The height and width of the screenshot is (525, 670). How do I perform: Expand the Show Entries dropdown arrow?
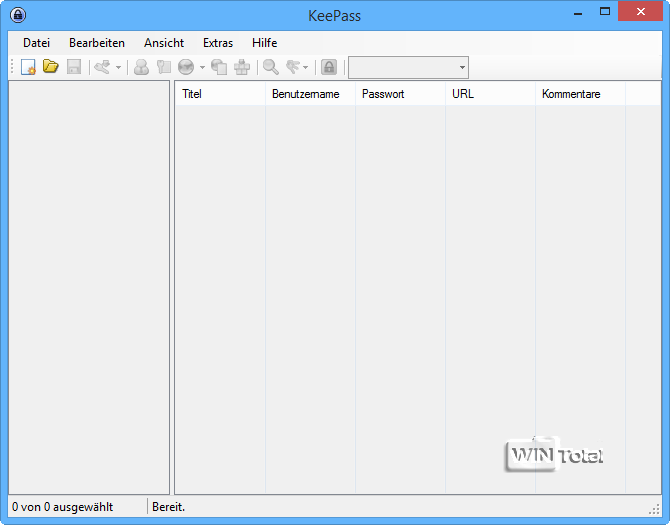click(305, 67)
